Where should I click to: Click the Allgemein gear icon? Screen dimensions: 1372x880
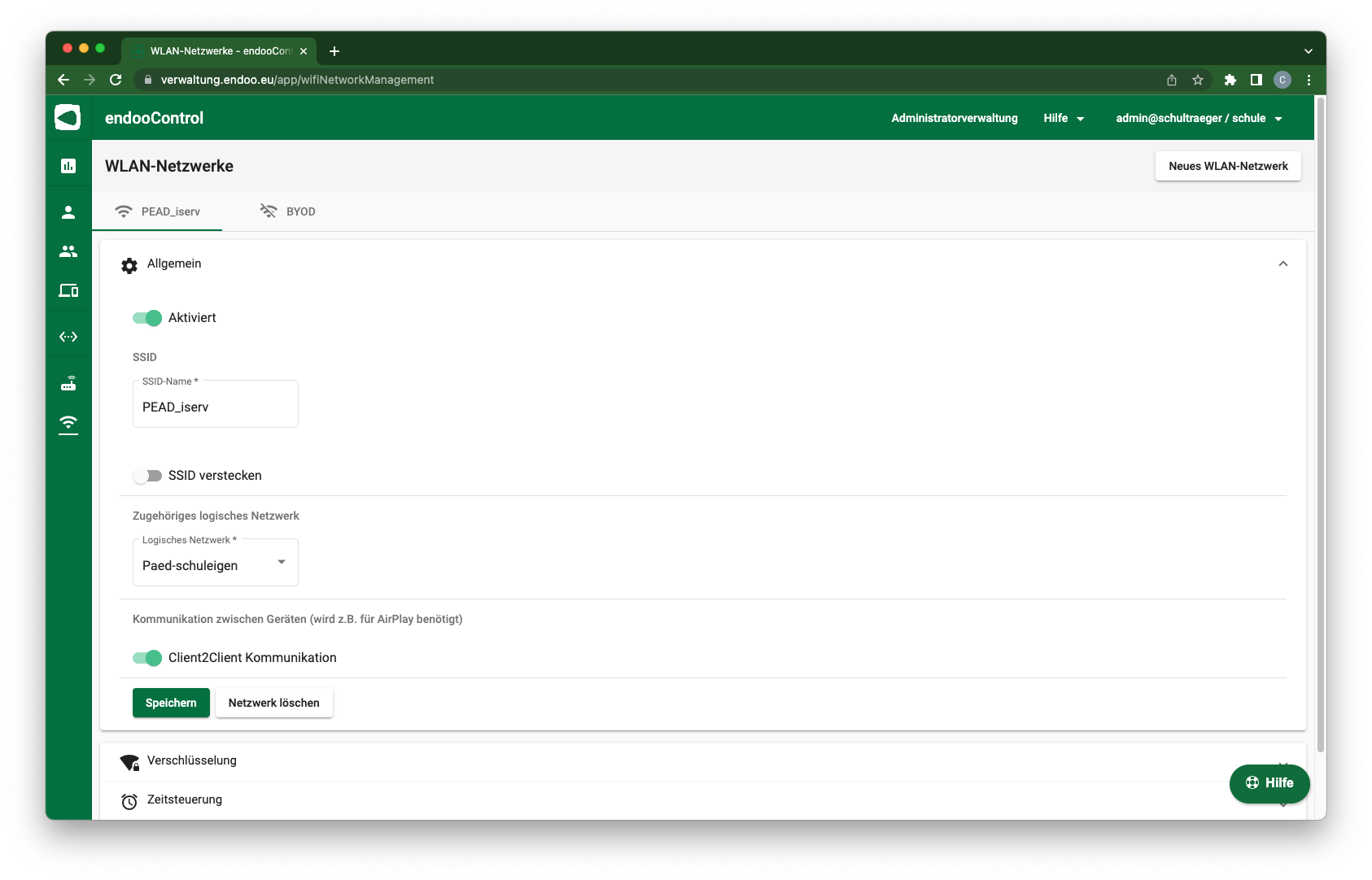[129, 265]
